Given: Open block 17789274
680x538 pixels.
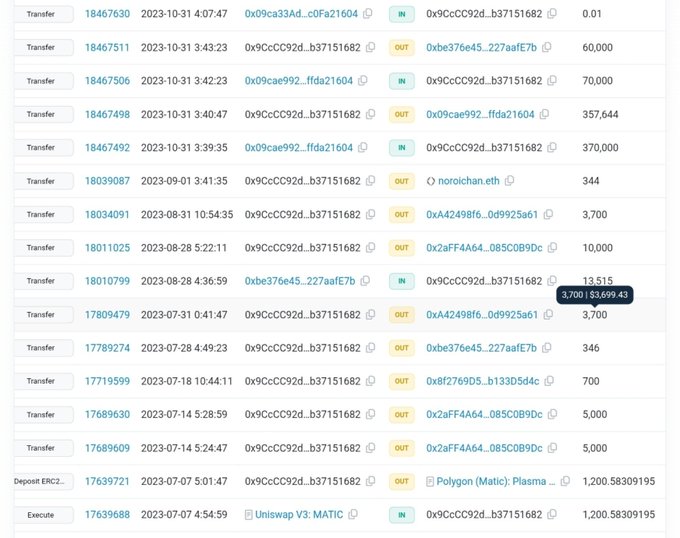Looking at the screenshot, I should point(107,348).
